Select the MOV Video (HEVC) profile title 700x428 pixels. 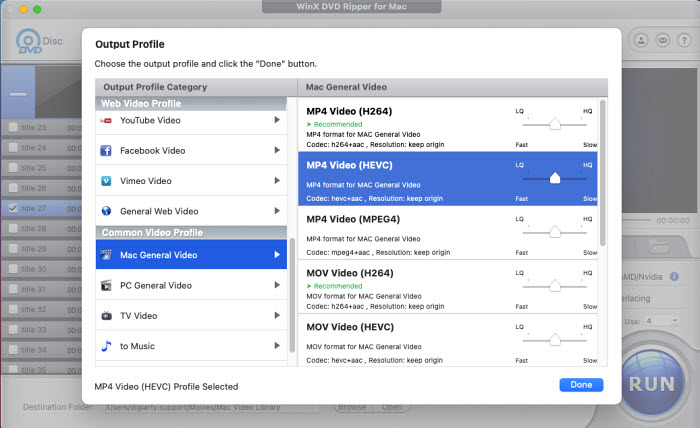(x=350, y=327)
